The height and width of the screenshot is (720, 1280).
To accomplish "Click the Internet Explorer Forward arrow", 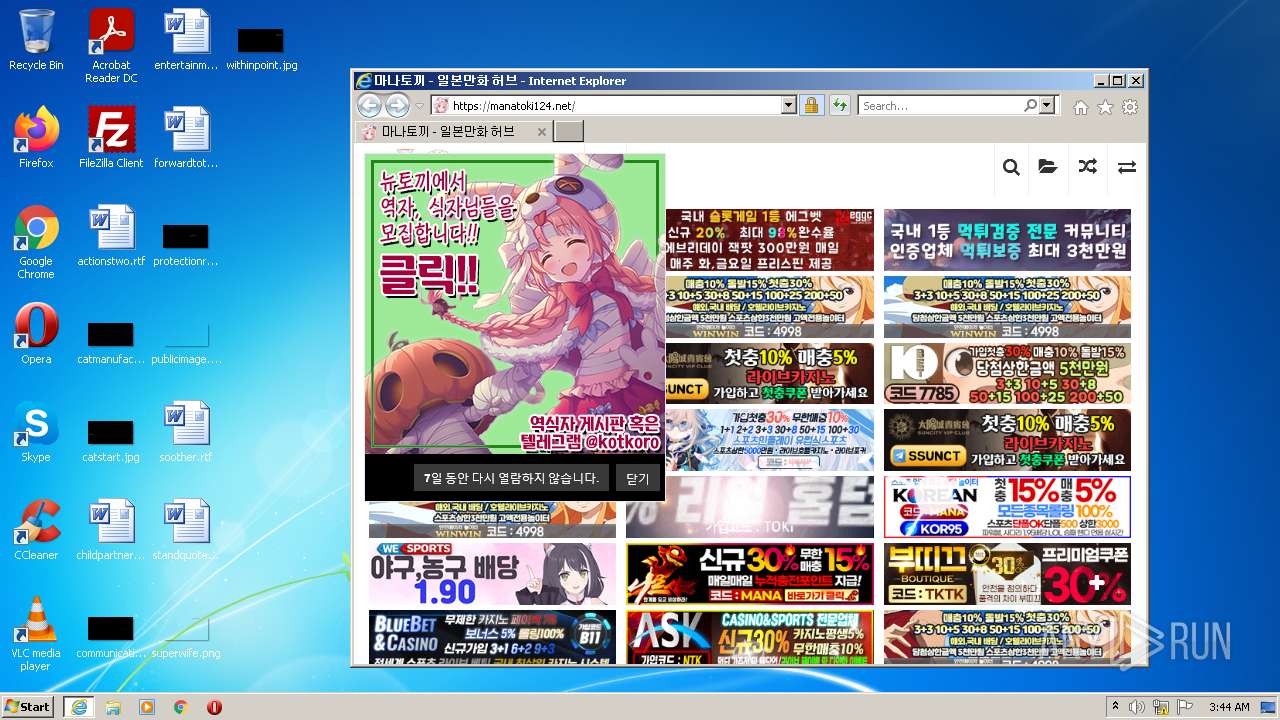I will [397, 105].
